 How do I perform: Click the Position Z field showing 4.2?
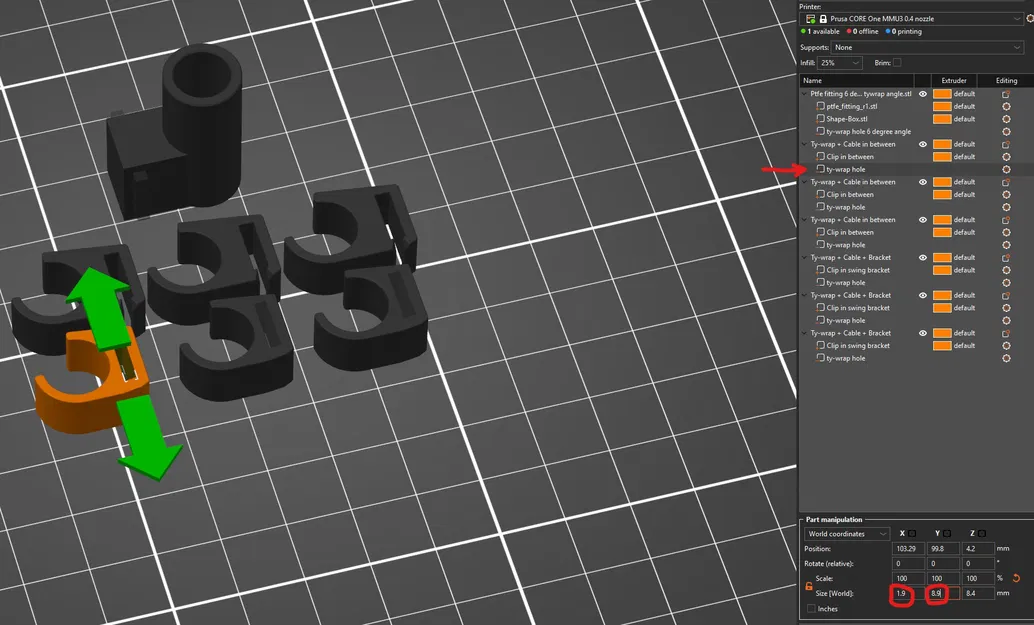click(x=978, y=549)
